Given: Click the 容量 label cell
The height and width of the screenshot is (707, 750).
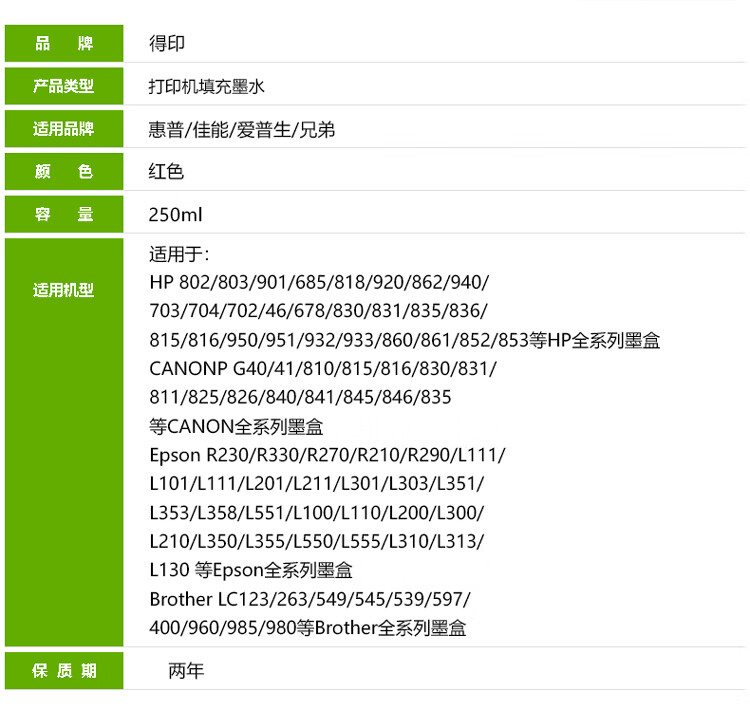Looking at the screenshot, I should (64, 214).
